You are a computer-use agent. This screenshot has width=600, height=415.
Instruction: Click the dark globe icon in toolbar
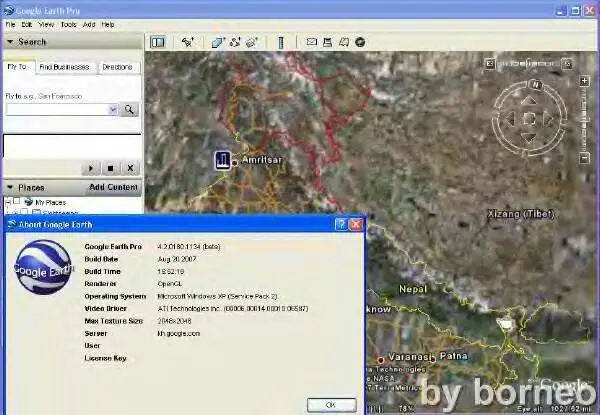pyautogui.click(x=360, y=42)
